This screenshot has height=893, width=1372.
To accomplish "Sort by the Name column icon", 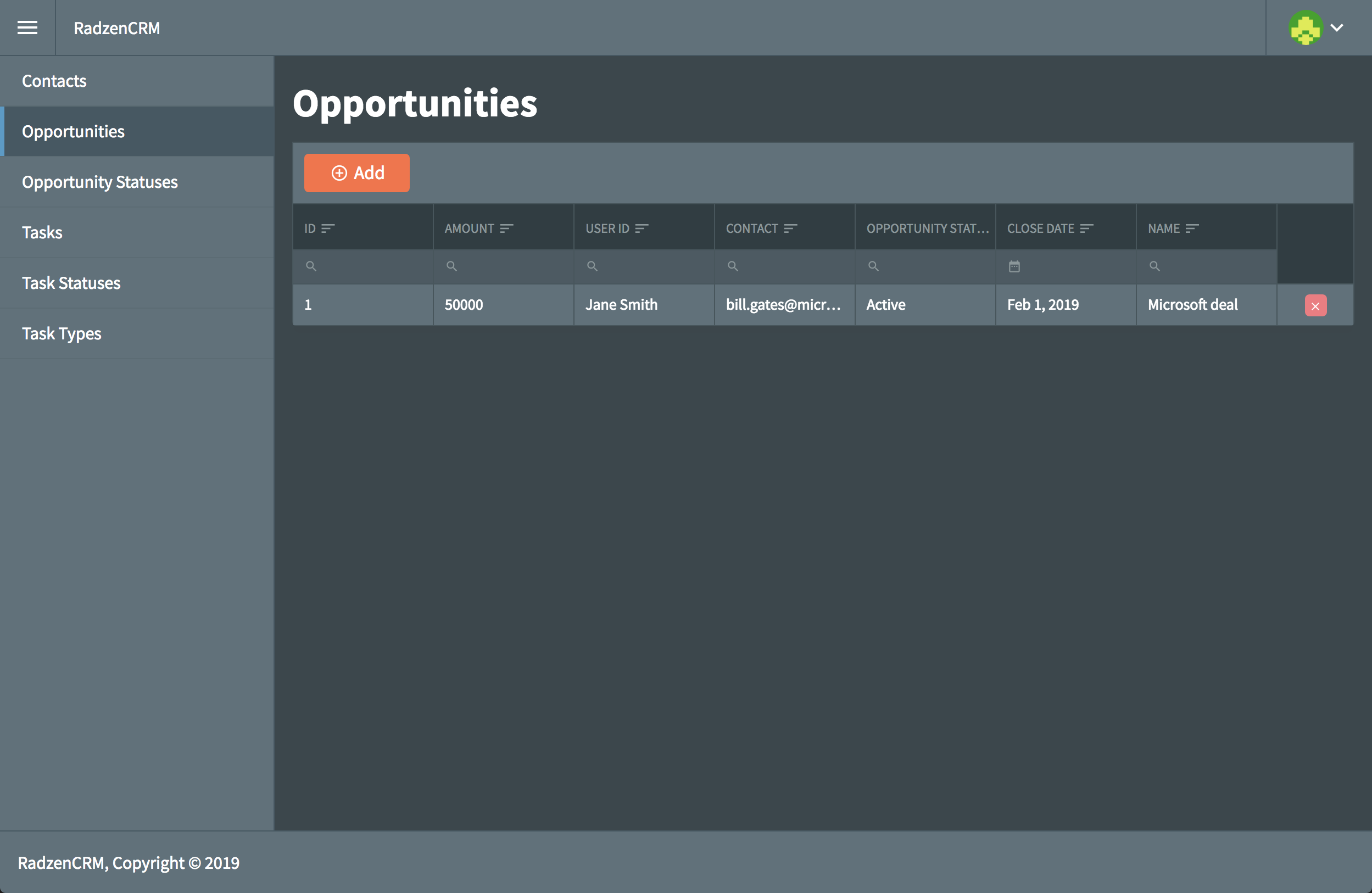I will [x=1192, y=228].
